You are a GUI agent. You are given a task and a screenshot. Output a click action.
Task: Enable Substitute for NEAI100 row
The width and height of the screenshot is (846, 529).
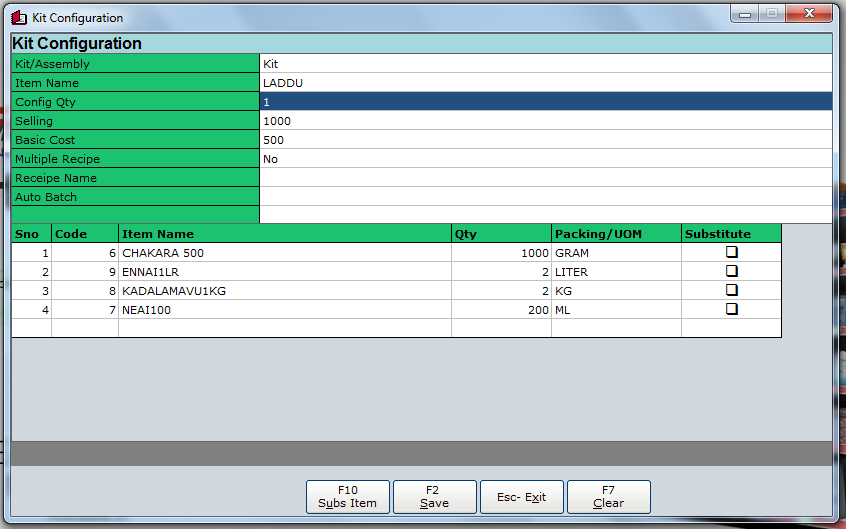tap(732, 309)
